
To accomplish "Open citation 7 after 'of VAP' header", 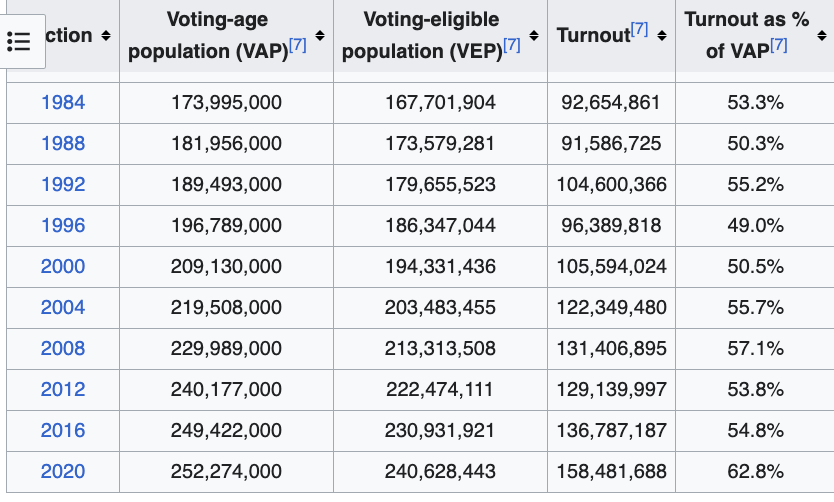I will click(779, 46).
